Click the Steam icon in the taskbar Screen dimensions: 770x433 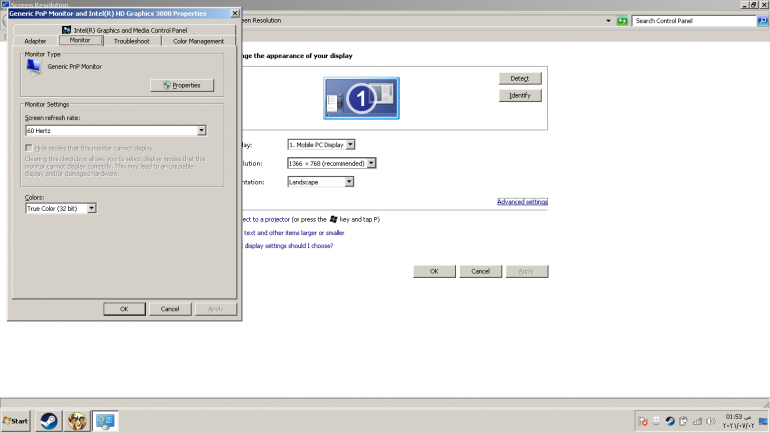pyautogui.click(x=47, y=421)
